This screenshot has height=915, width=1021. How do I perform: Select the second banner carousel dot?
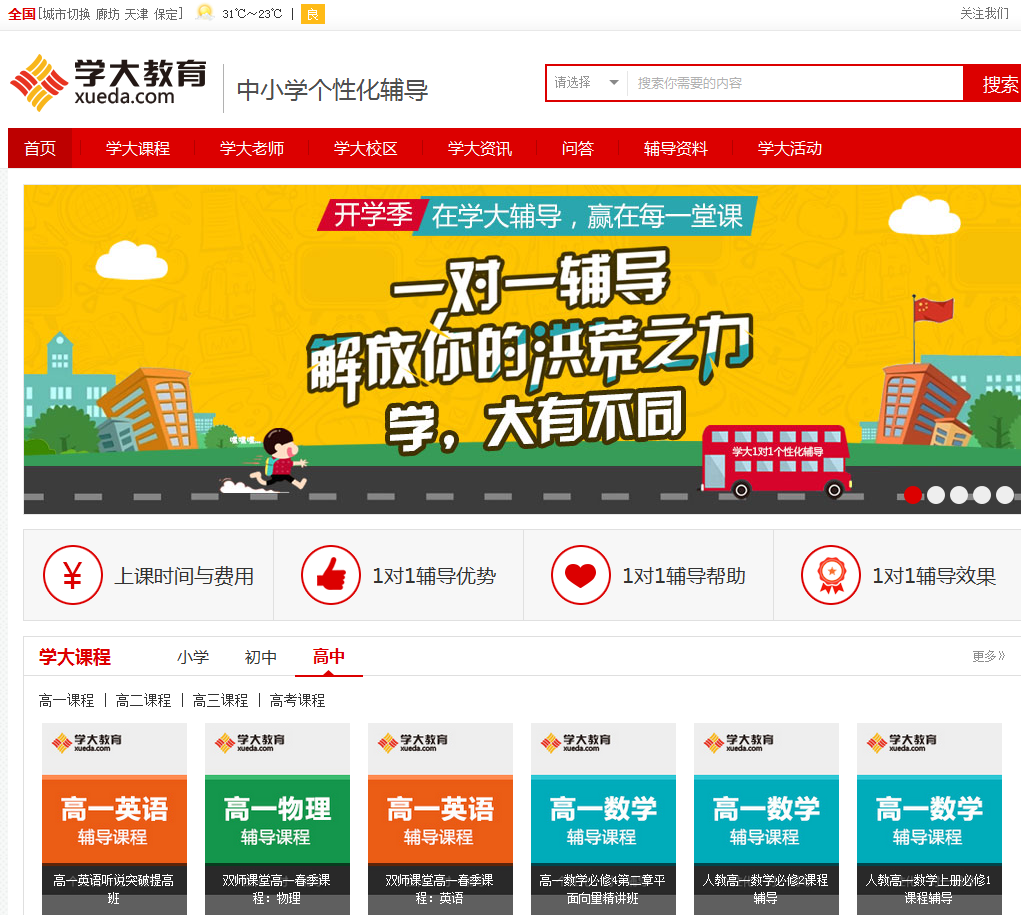pyautogui.click(x=936, y=495)
